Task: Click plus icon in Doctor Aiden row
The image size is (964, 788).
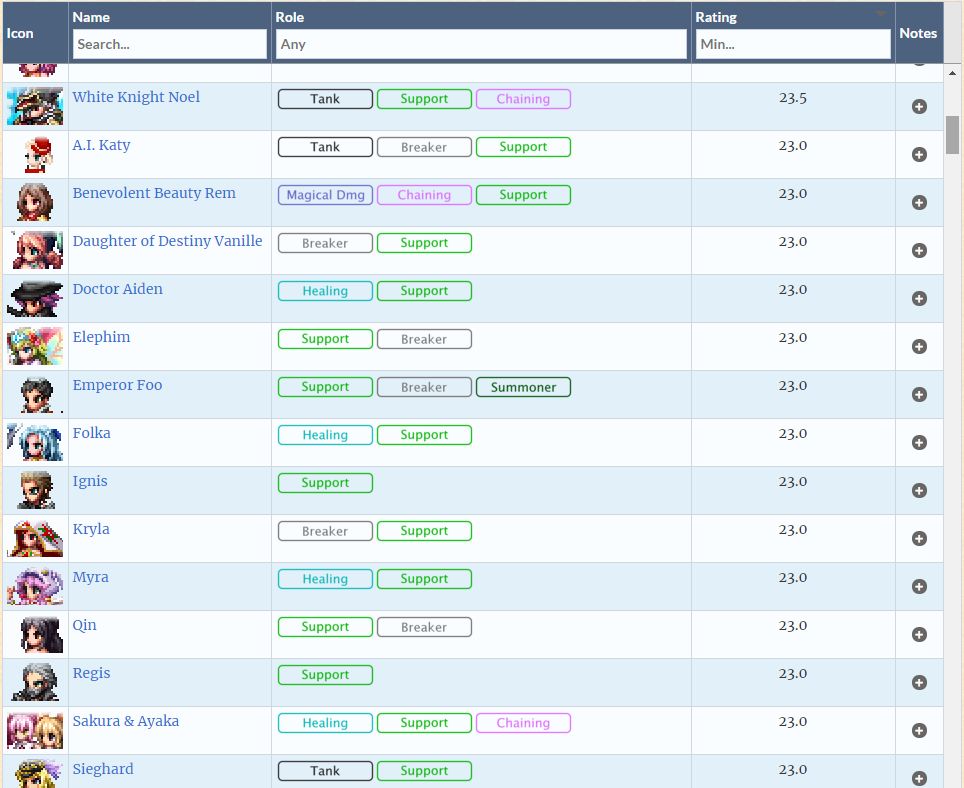Action: [x=919, y=298]
